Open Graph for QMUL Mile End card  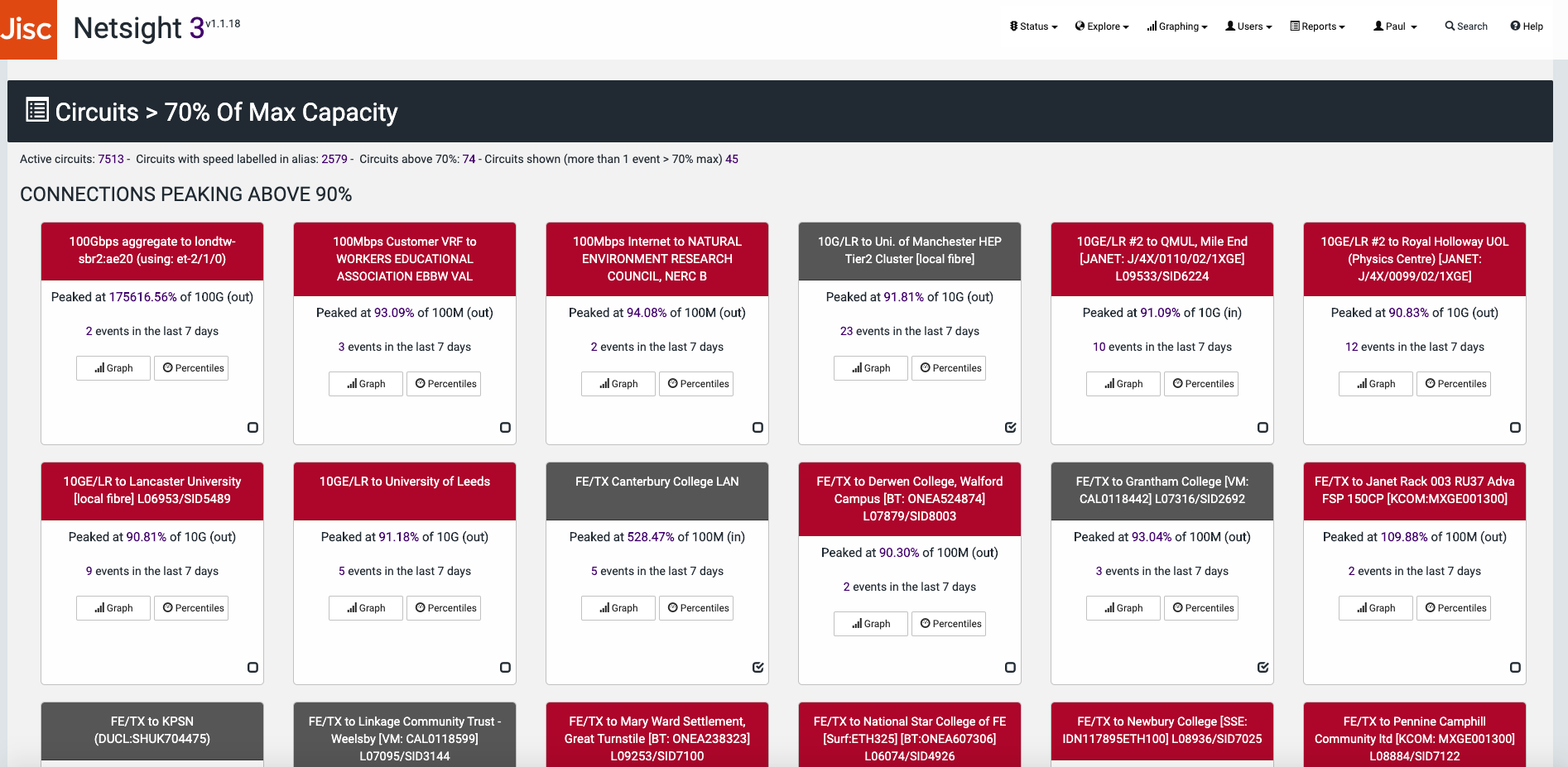pos(1123,384)
